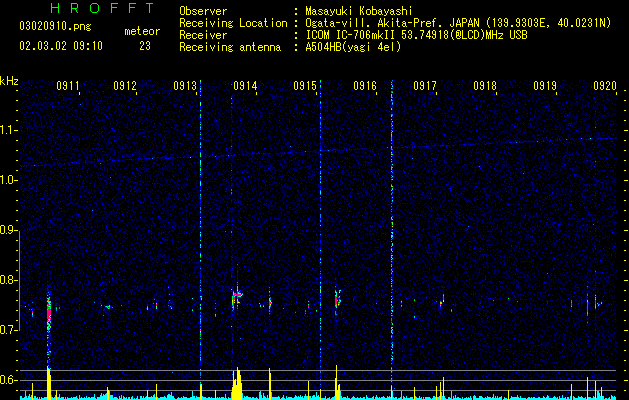The height and width of the screenshot is (400, 629).
Task: Click the 0919 time marker
Action: tap(545, 86)
